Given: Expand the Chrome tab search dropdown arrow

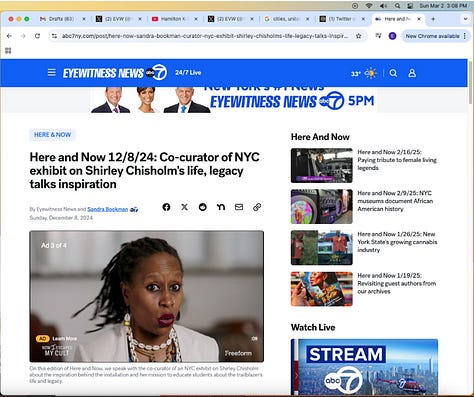Looking at the screenshot, I should click(466, 19).
